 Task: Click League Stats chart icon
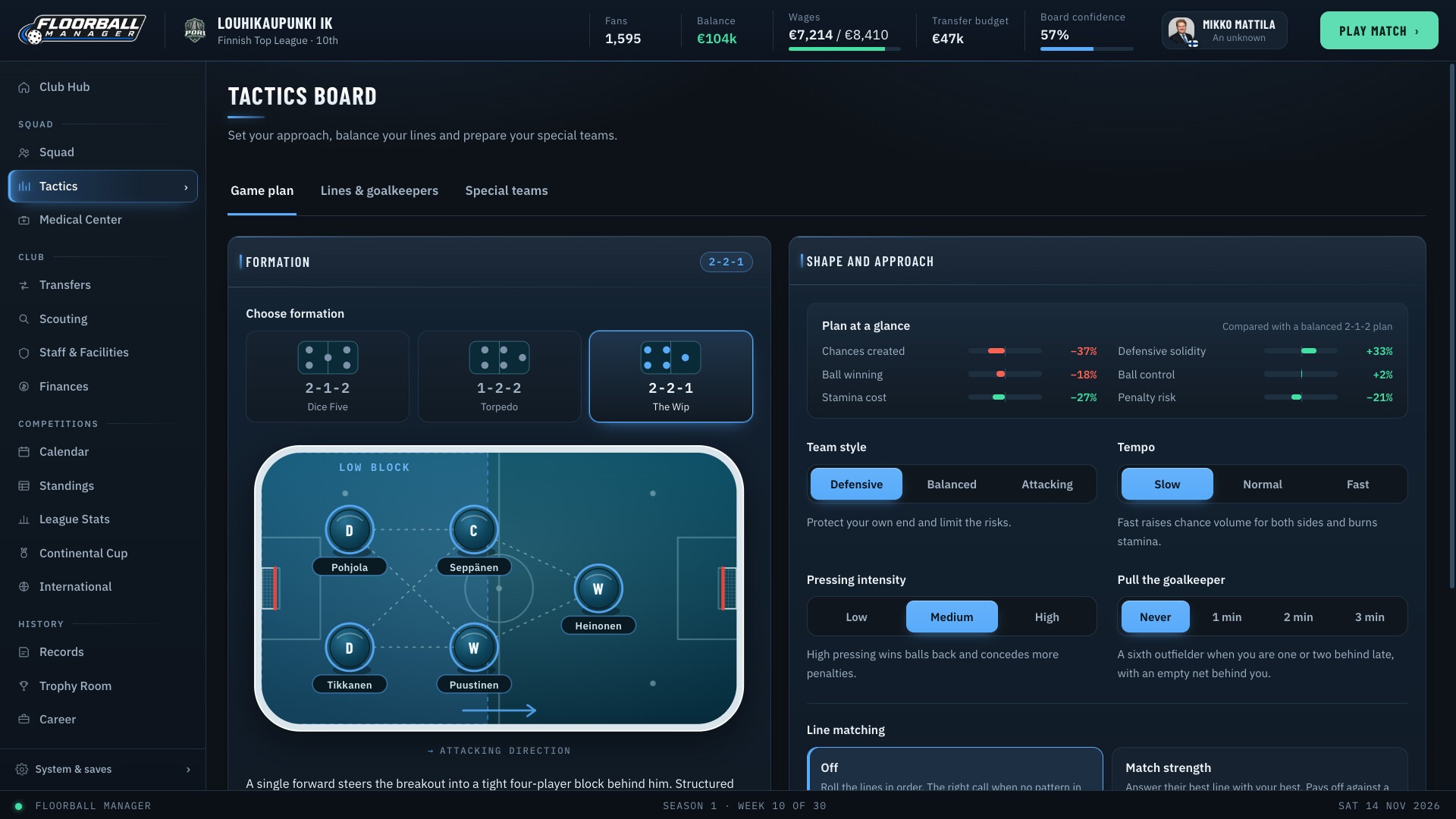24,519
